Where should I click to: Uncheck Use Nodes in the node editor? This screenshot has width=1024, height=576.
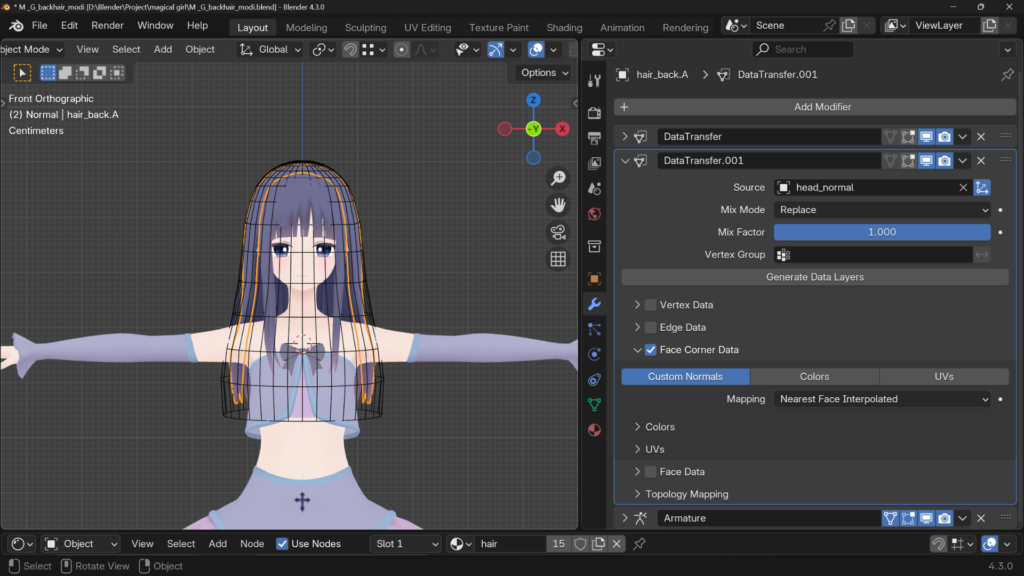[282, 544]
